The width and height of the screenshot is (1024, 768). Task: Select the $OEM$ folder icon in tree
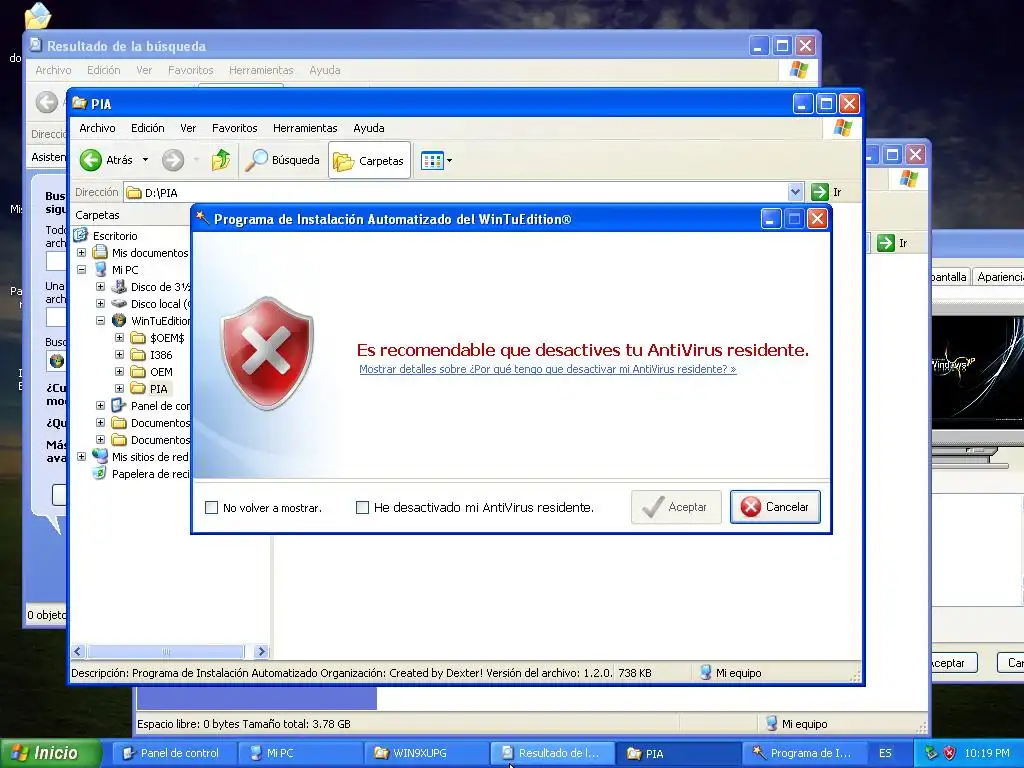(x=137, y=338)
